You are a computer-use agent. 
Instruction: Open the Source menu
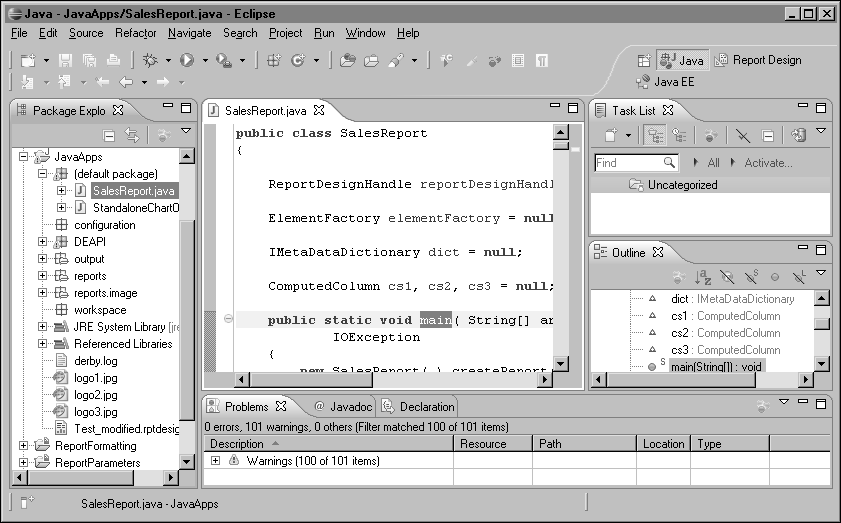click(86, 33)
